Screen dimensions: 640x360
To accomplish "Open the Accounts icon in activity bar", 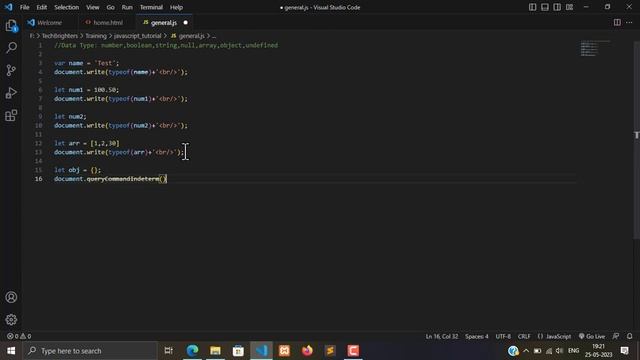I will tap(11, 297).
